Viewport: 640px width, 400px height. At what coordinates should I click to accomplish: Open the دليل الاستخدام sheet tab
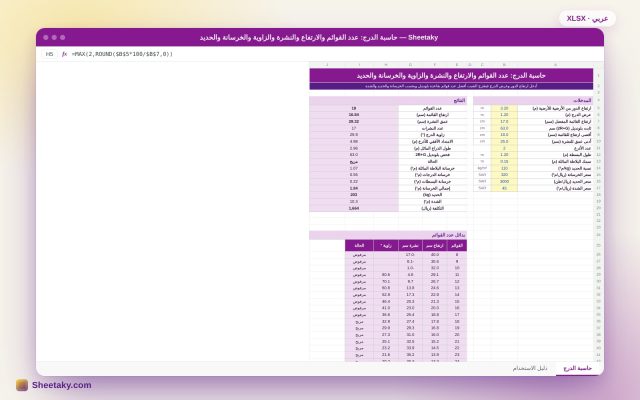click(x=530, y=368)
